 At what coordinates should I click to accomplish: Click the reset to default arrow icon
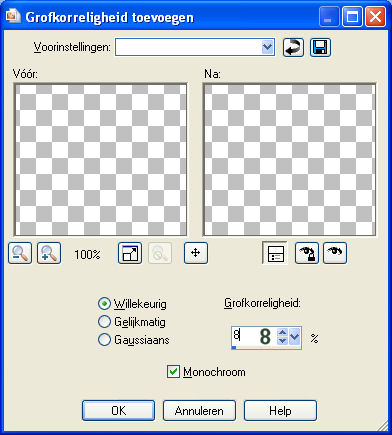click(x=293, y=47)
